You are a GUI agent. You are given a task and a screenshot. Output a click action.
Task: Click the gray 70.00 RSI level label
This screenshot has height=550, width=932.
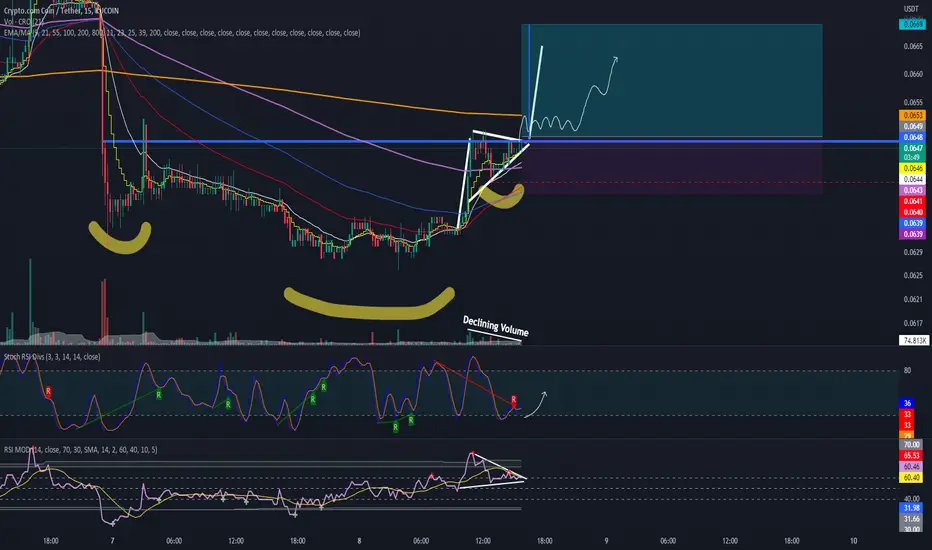point(912,445)
